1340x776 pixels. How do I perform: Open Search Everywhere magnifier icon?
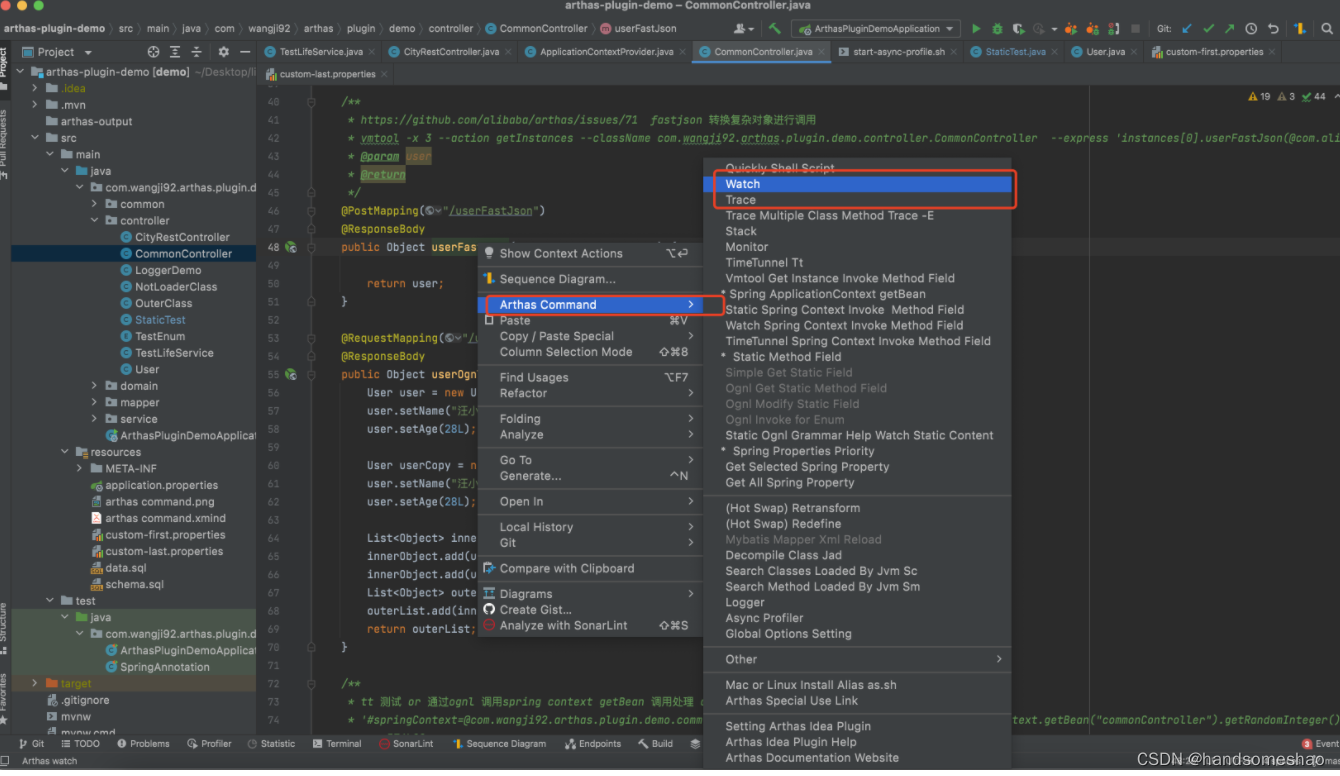click(x=1326, y=29)
